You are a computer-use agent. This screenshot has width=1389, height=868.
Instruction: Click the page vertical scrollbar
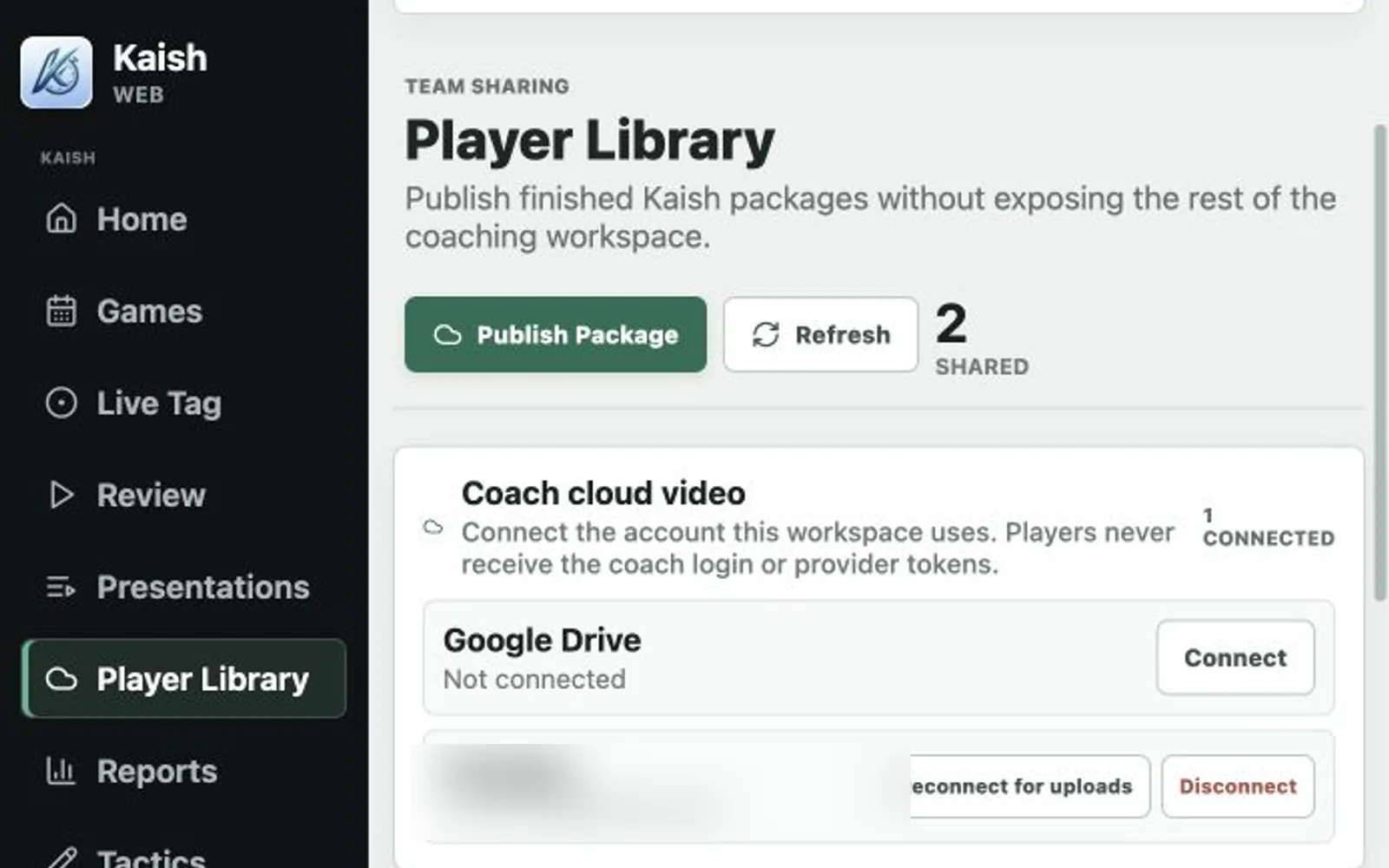point(1379,363)
